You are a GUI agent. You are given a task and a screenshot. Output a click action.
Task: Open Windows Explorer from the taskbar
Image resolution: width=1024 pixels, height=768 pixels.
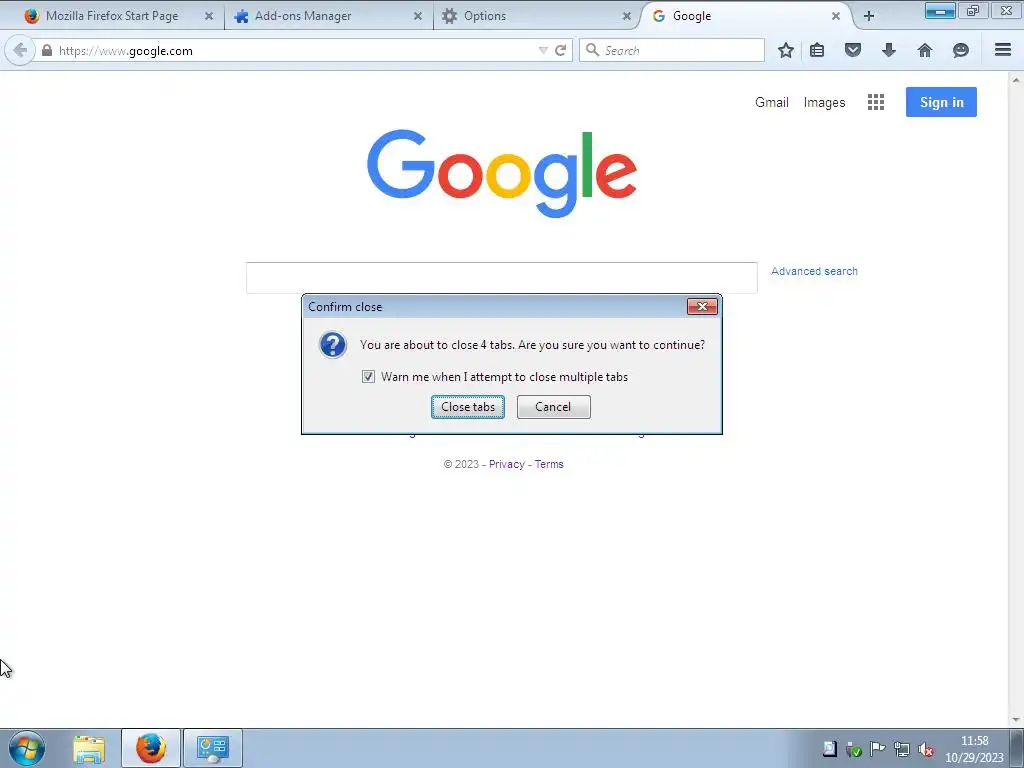[89, 748]
